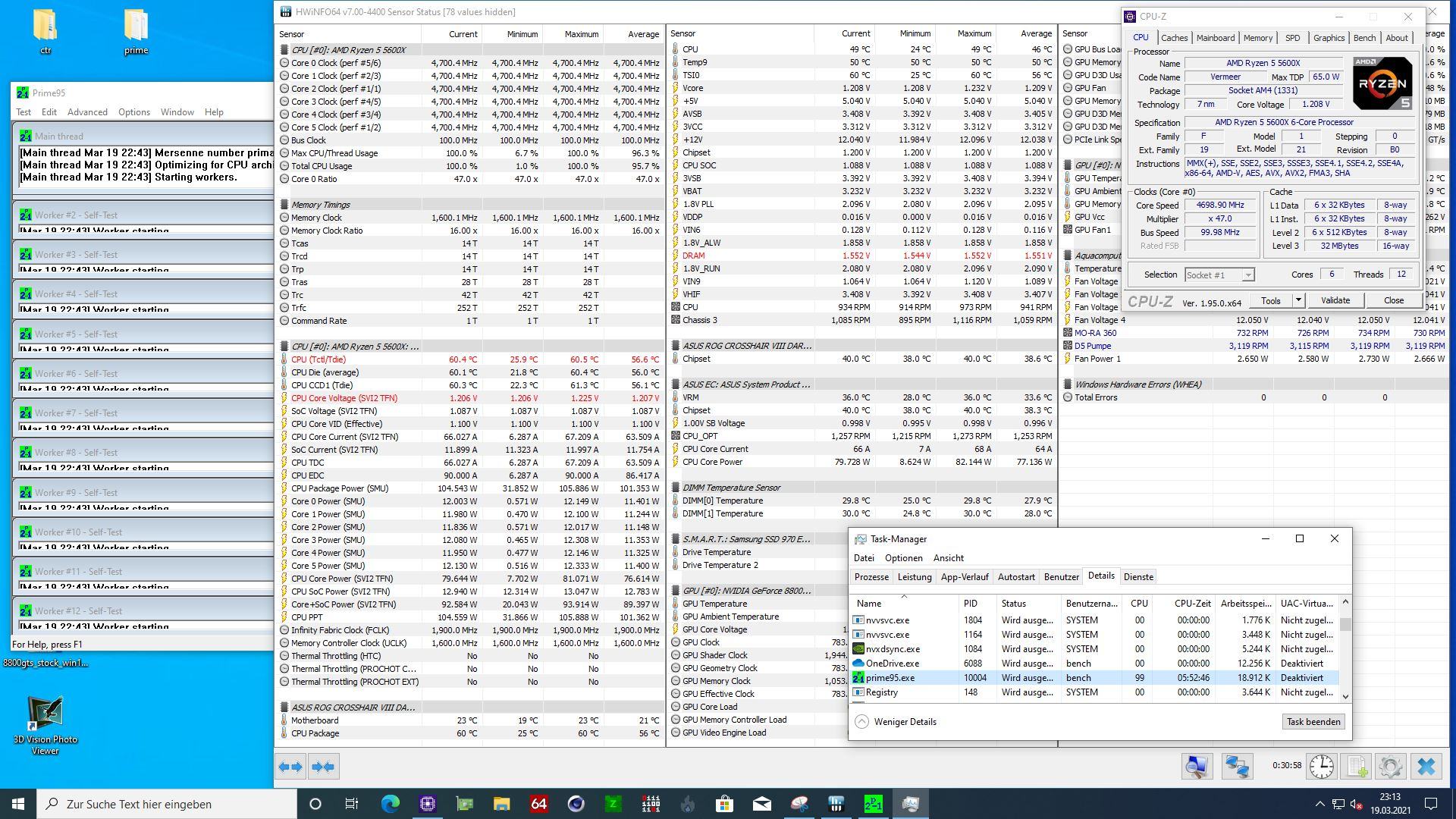The width and height of the screenshot is (1456, 819).
Task: Open HWiNFO summary view monitor icon
Action: click(1197, 767)
